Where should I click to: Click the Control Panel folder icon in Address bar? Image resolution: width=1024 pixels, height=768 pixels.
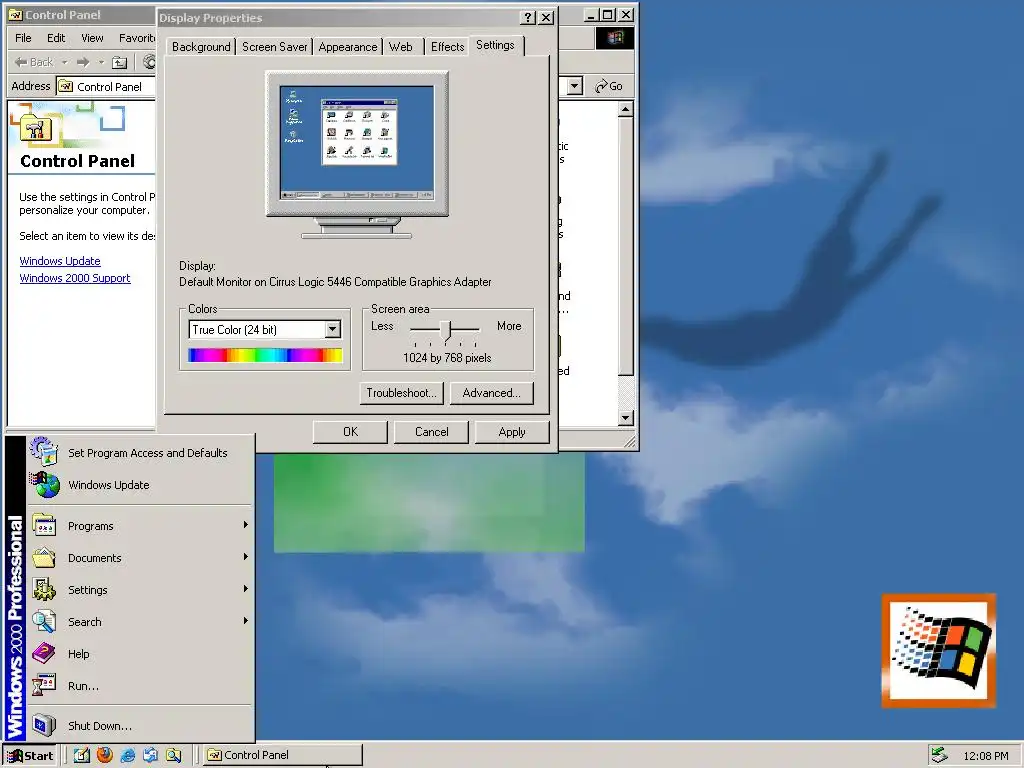click(x=65, y=86)
